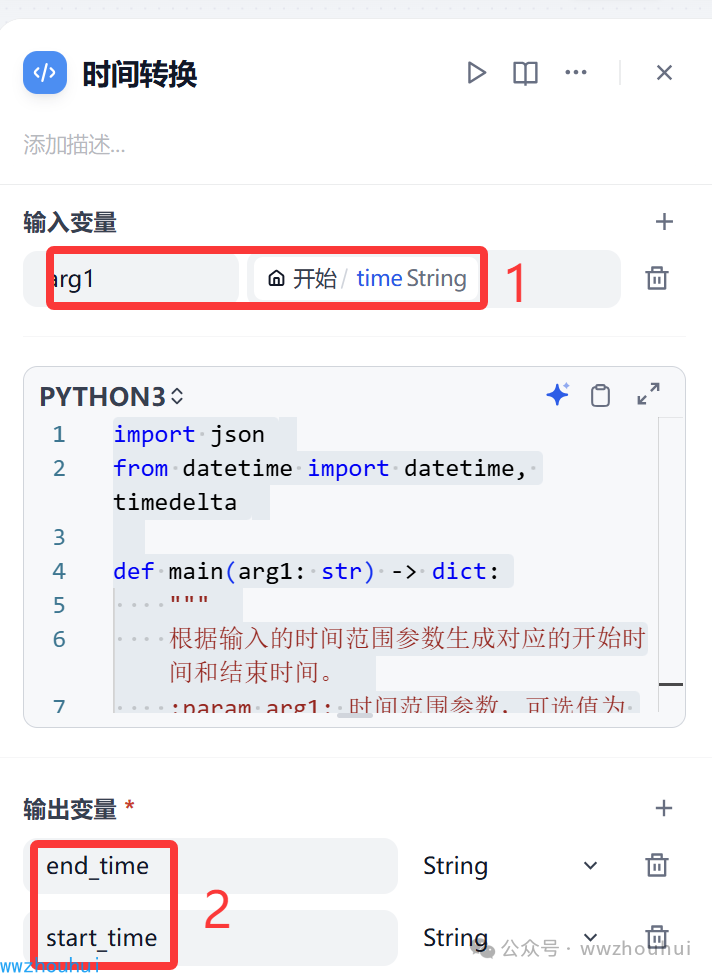Click the 添加描述 description field
The image size is (712, 976).
[x=75, y=145]
